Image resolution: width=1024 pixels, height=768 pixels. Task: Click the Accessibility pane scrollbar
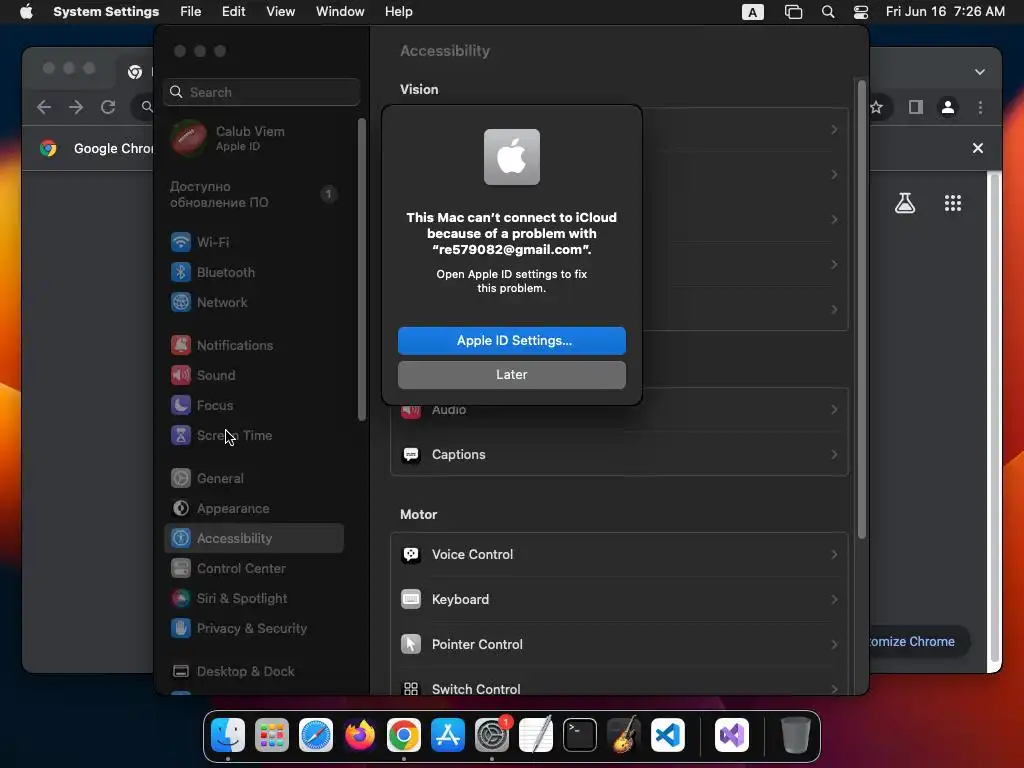tap(861, 310)
